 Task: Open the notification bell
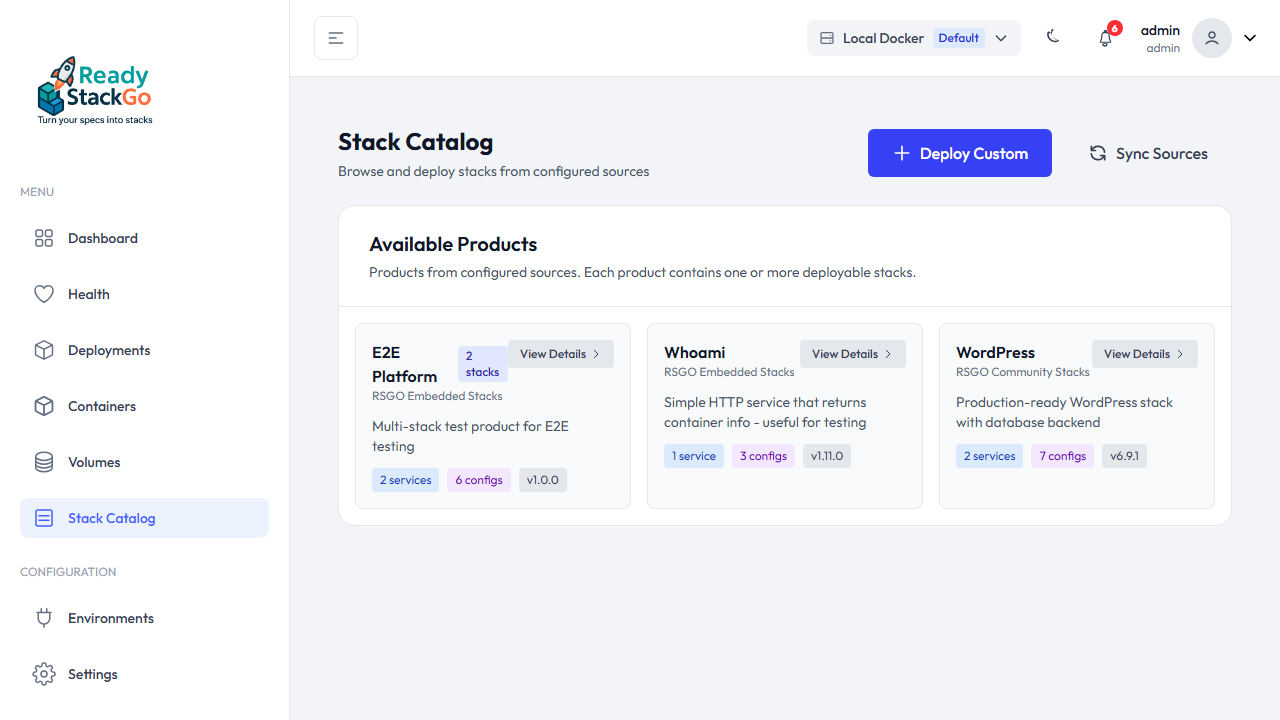tap(1105, 37)
